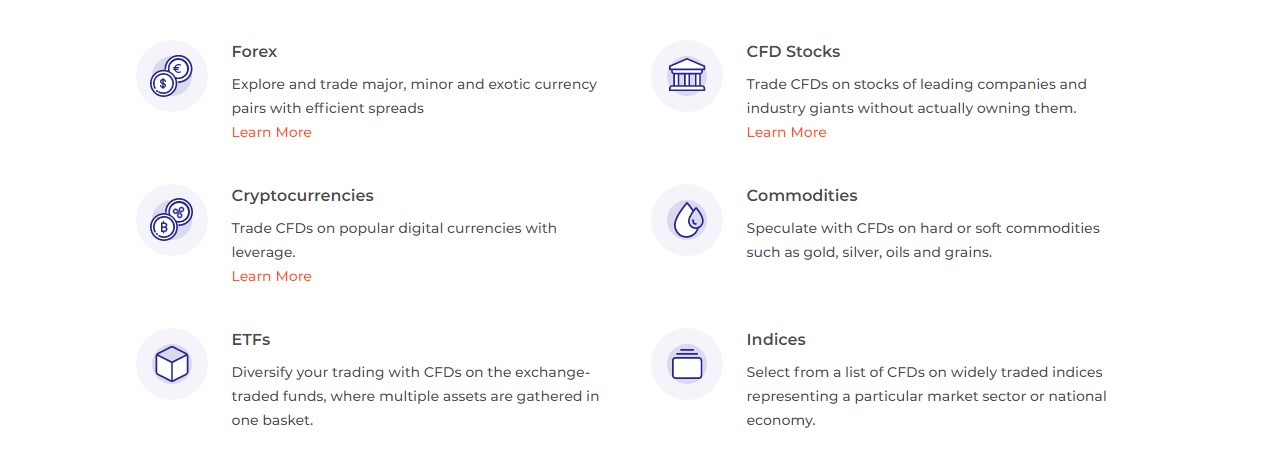The image size is (1270, 475).
Task: Select the Forex heading
Action: point(254,51)
